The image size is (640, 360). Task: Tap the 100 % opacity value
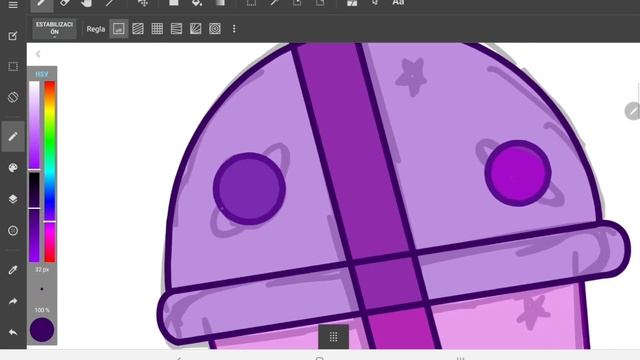[x=42, y=310]
